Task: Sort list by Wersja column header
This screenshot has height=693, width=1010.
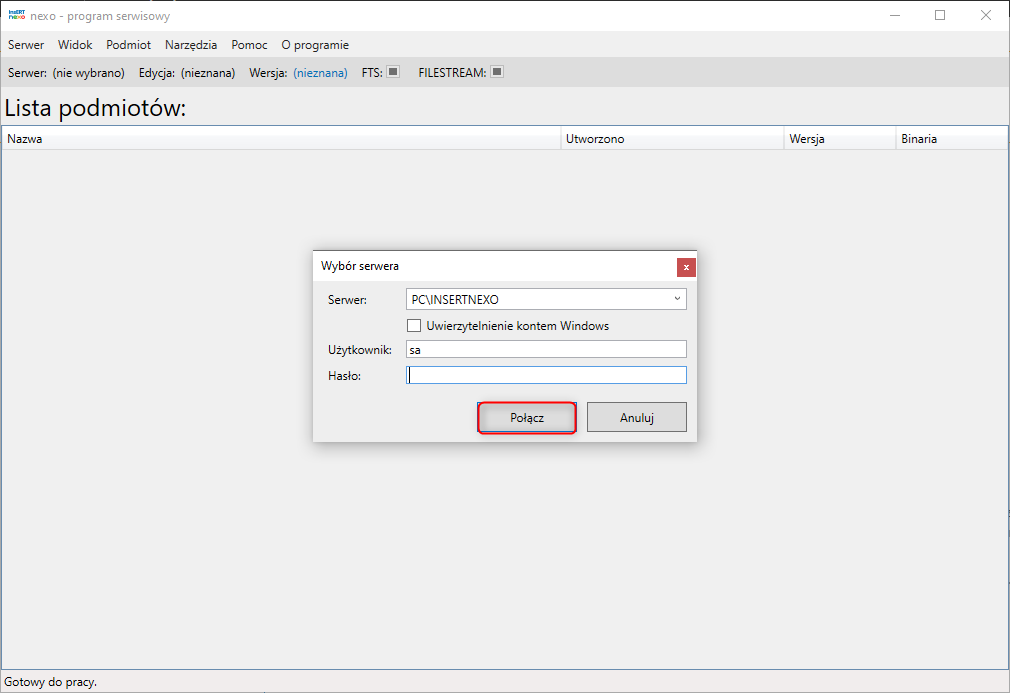Action: 840,138
